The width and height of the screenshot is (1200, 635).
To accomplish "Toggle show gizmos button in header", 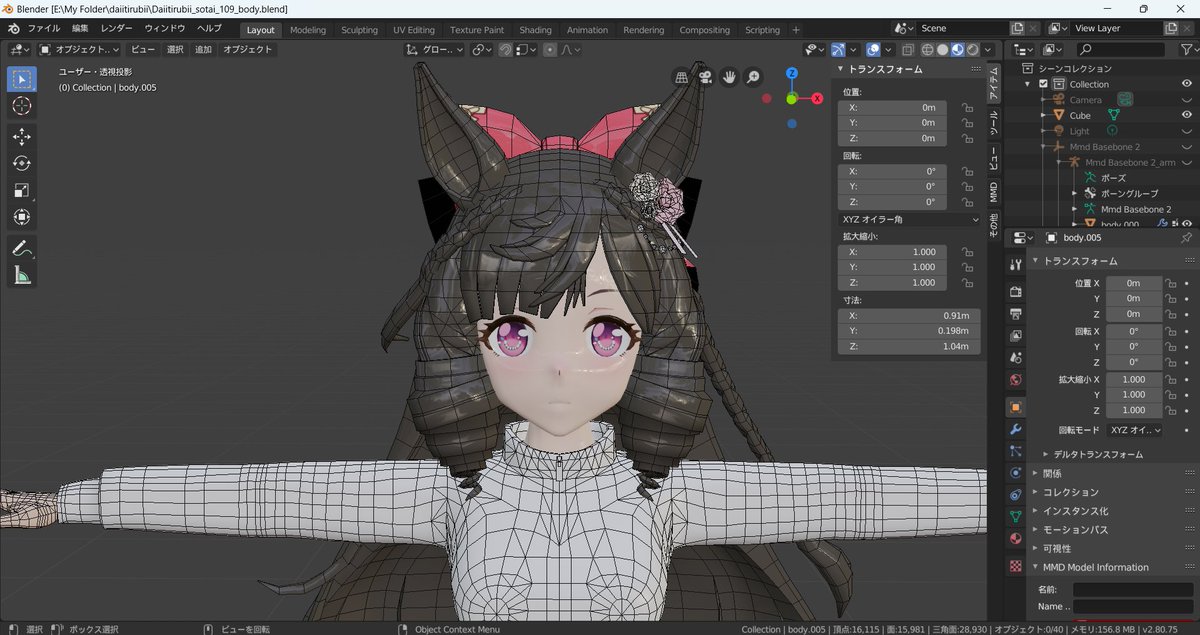I will click(838, 49).
